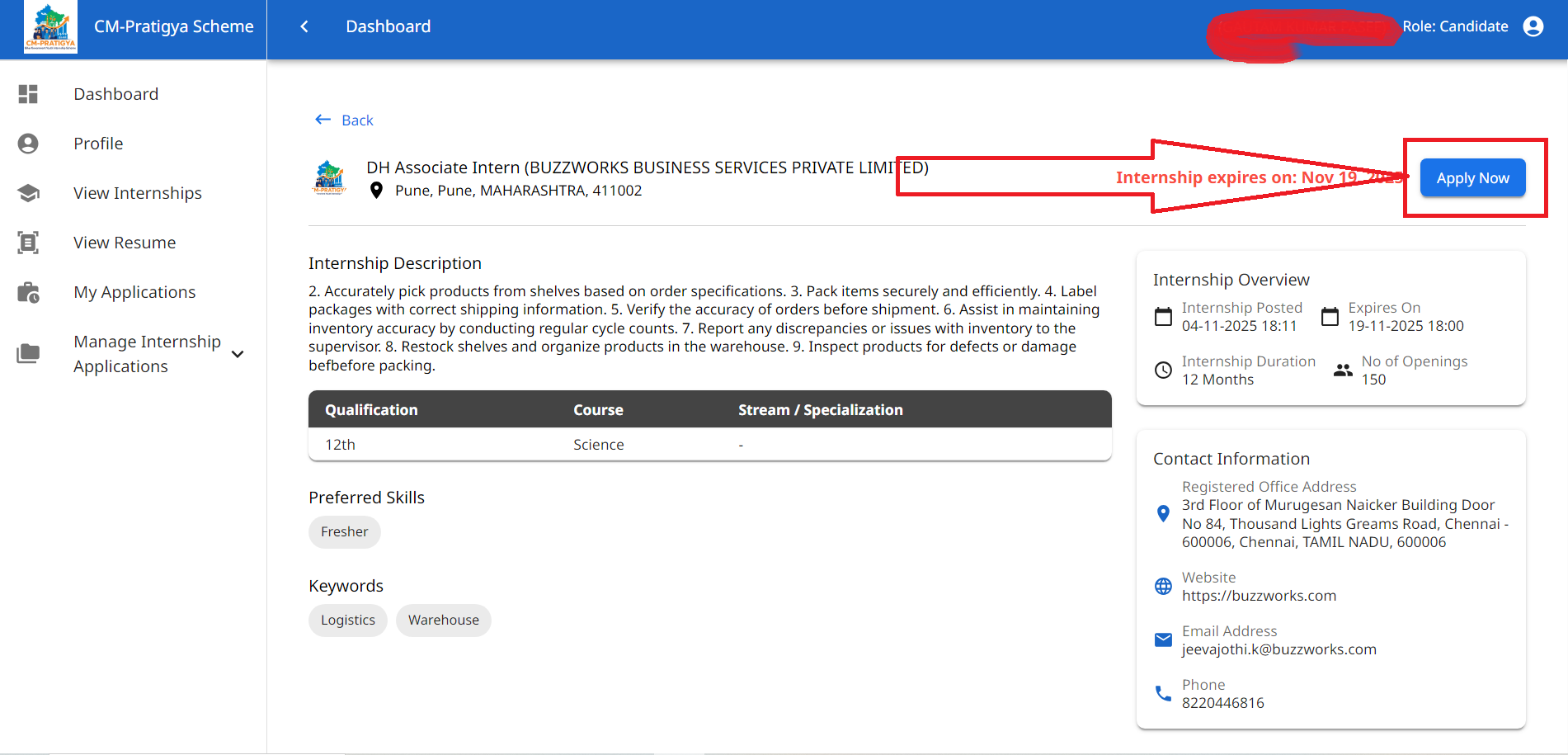The width and height of the screenshot is (1568, 755).
Task: Click the View Resume document icon
Action: click(28, 243)
